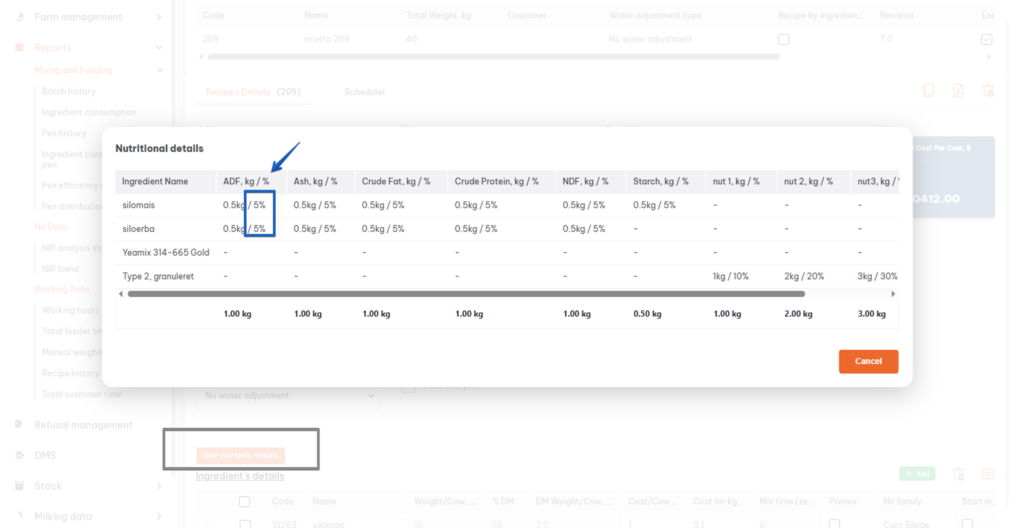Toggle the Premix checkbox for silomais
Viewport: 1024px width, 528px height.
point(835,523)
